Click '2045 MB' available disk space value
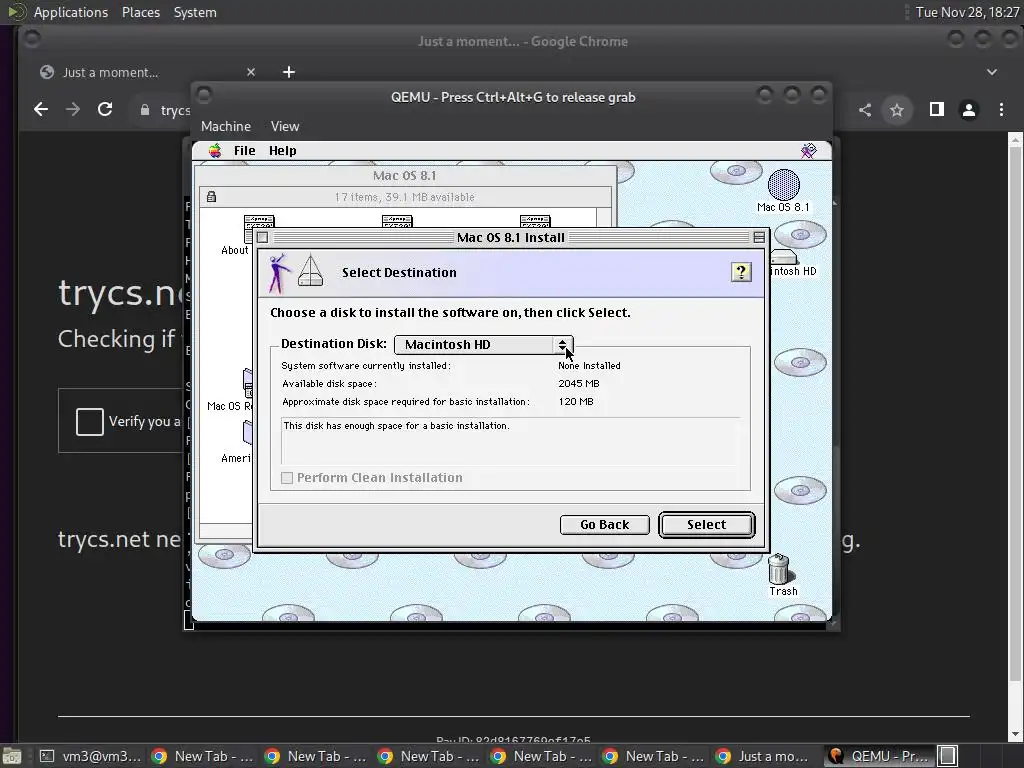The height and width of the screenshot is (768, 1024). 579,383
